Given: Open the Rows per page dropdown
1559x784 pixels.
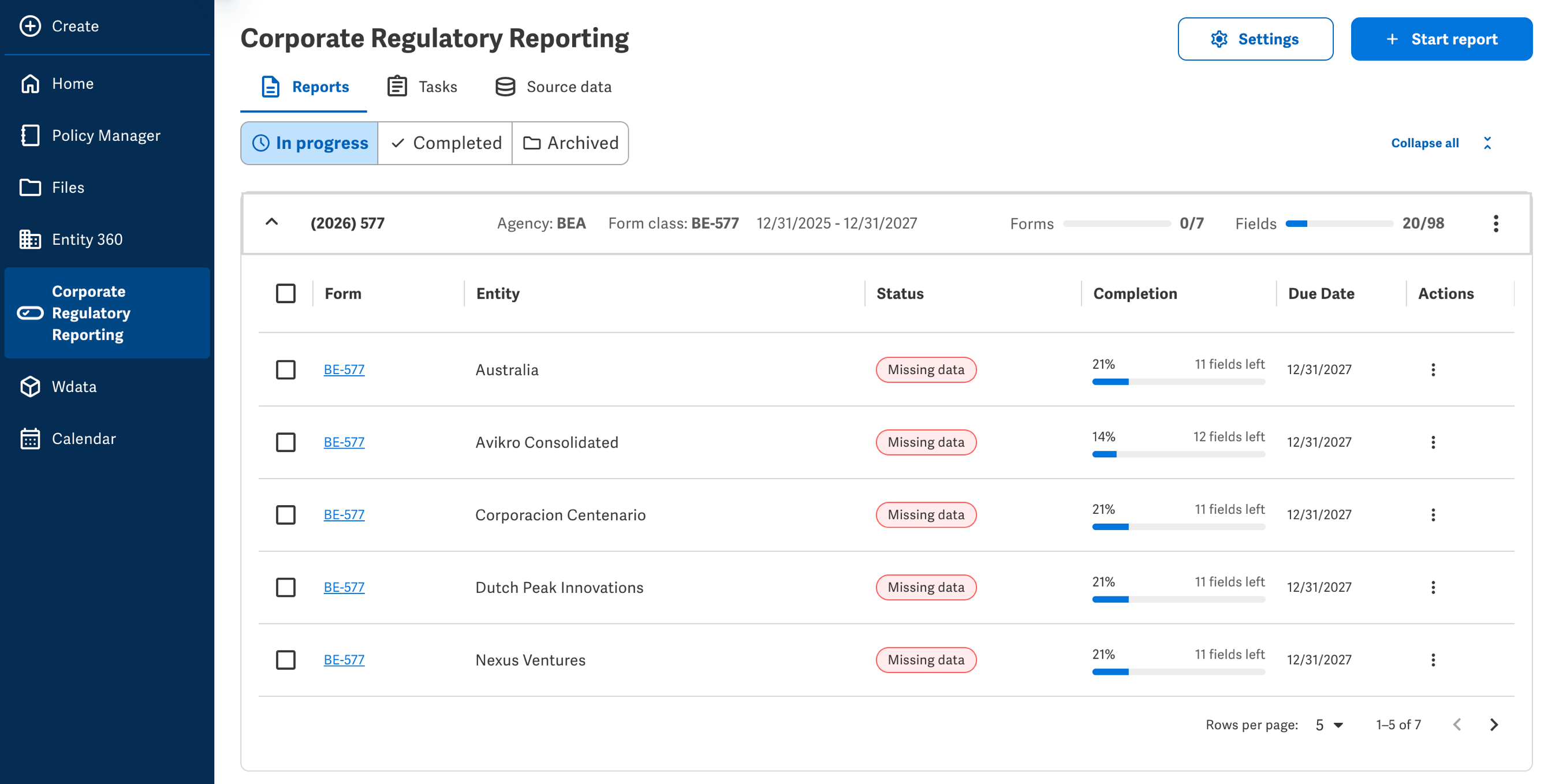Looking at the screenshot, I should 1329,725.
